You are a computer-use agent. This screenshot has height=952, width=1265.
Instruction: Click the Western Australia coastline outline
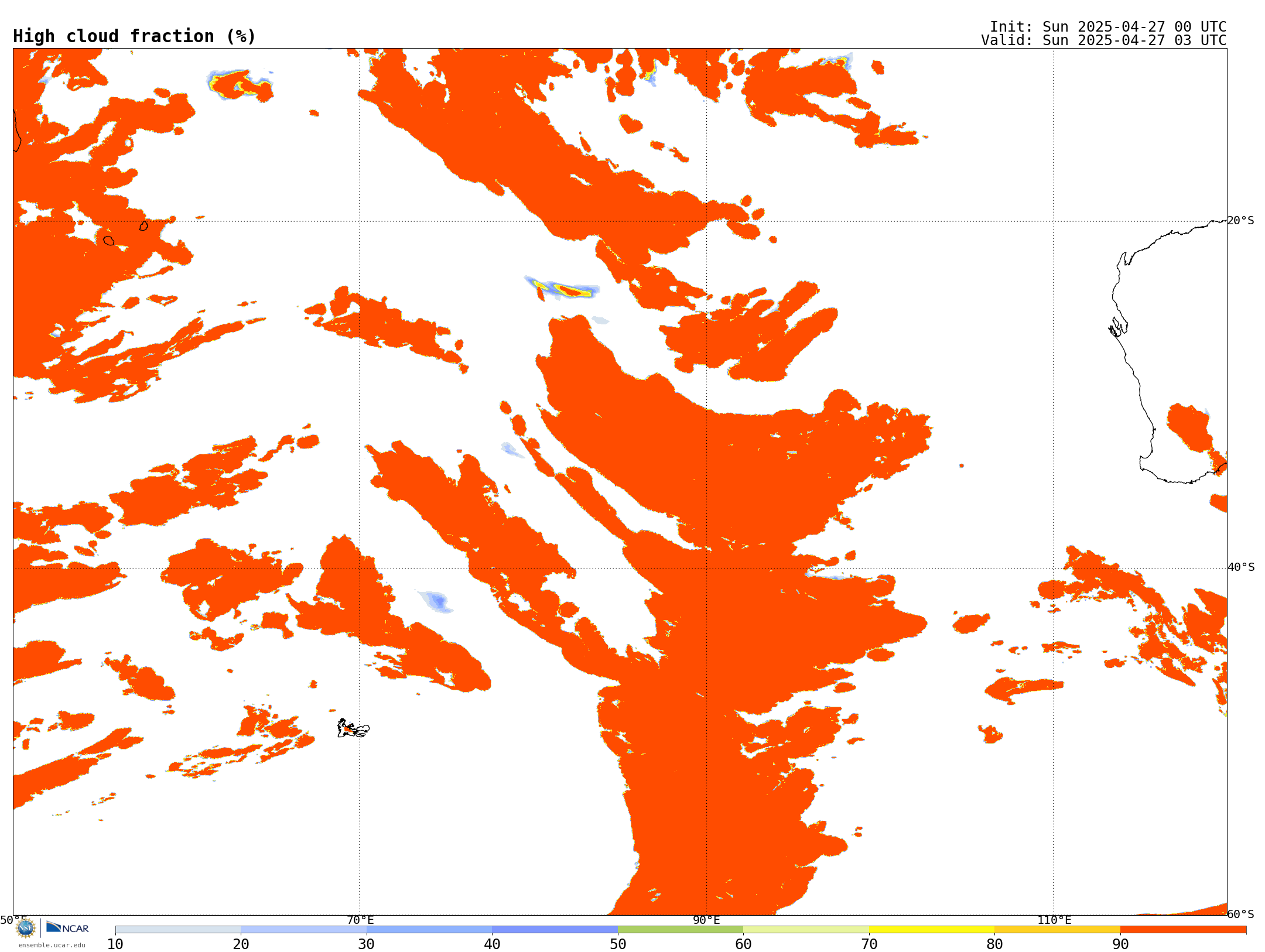click(1167, 351)
